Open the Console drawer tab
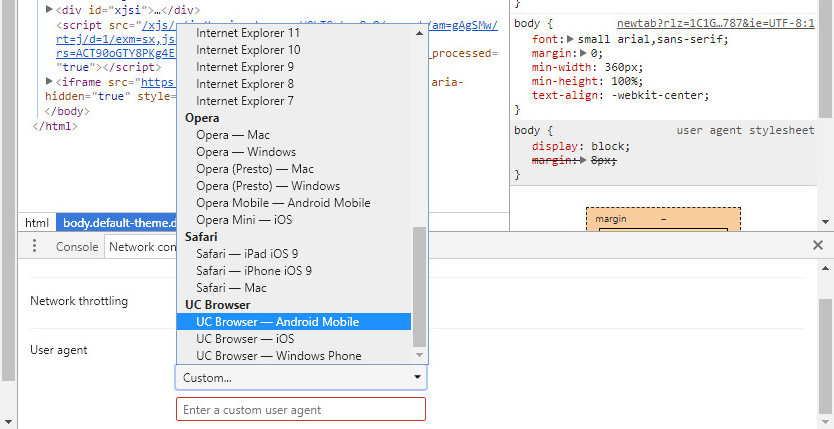Image resolution: width=834 pixels, height=429 pixels. (77, 247)
